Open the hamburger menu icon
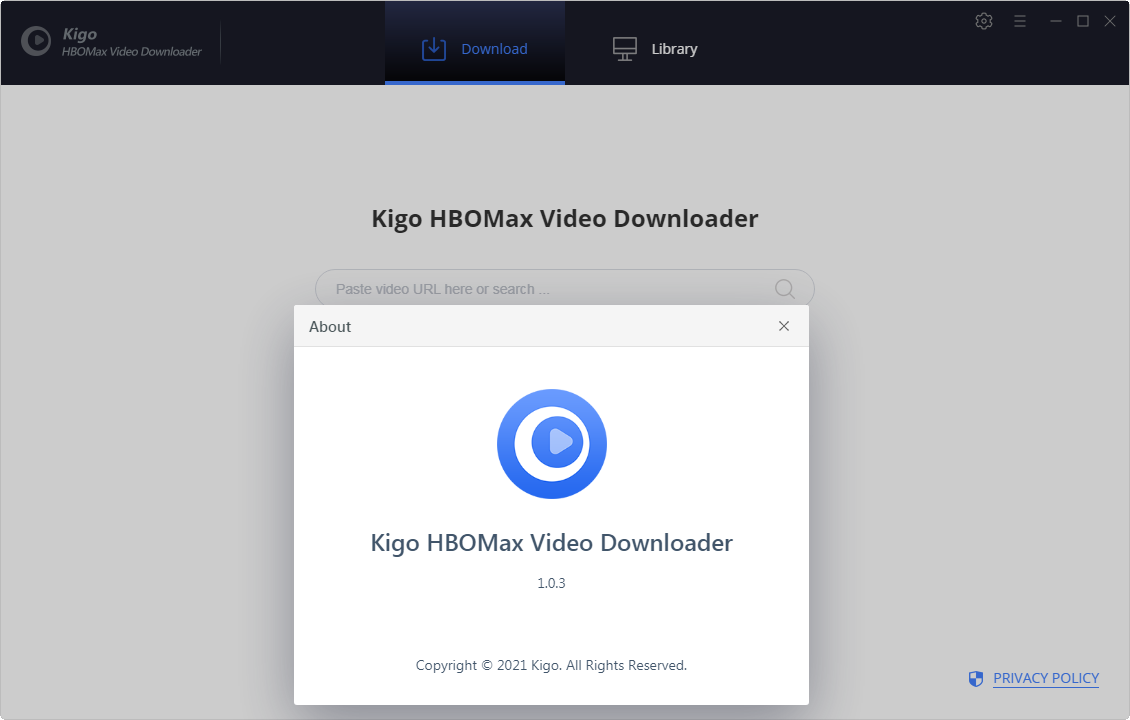 pos(1020,21)
